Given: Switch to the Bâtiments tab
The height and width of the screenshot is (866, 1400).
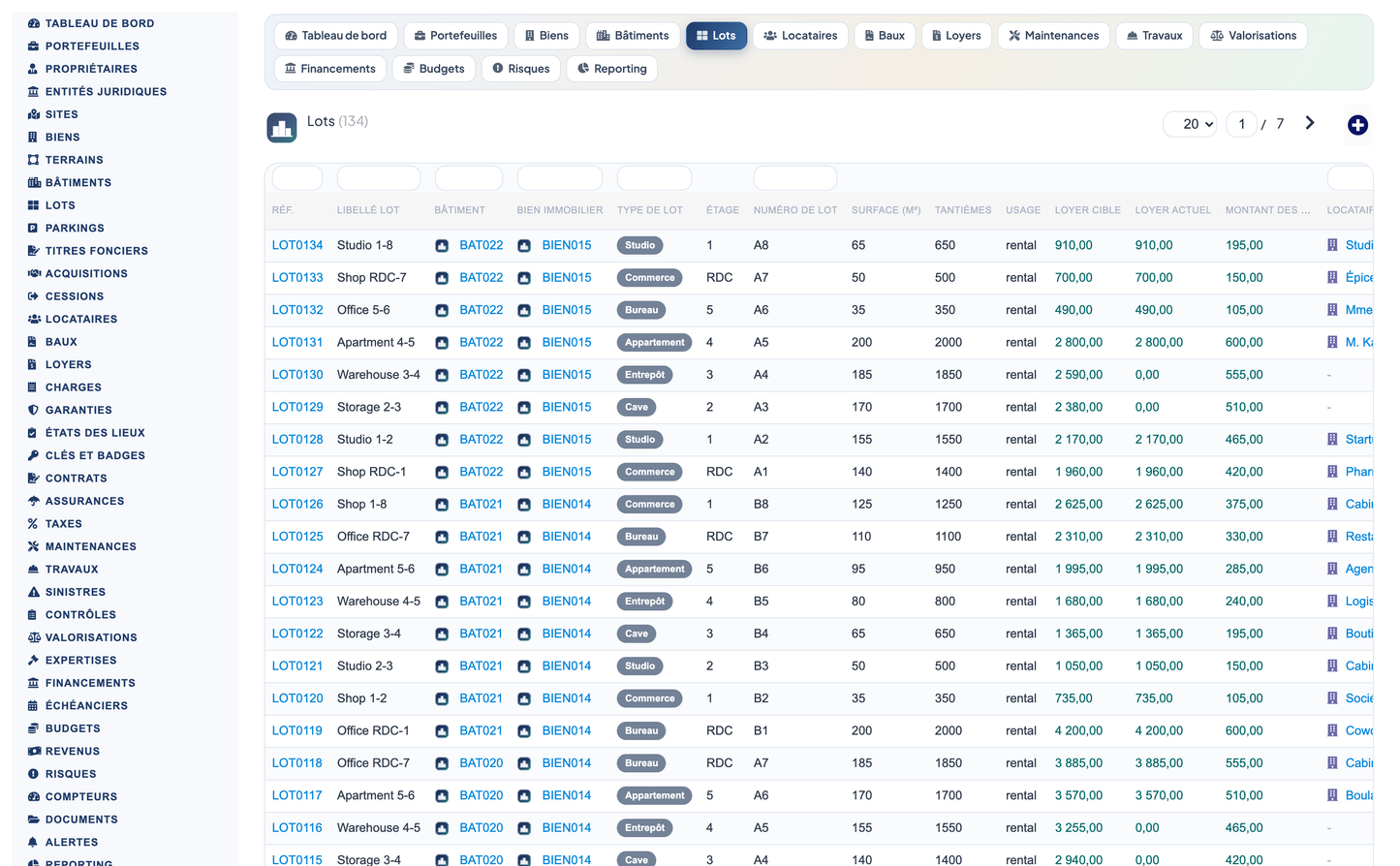Looking at the screenshot, I should point(633,36).
